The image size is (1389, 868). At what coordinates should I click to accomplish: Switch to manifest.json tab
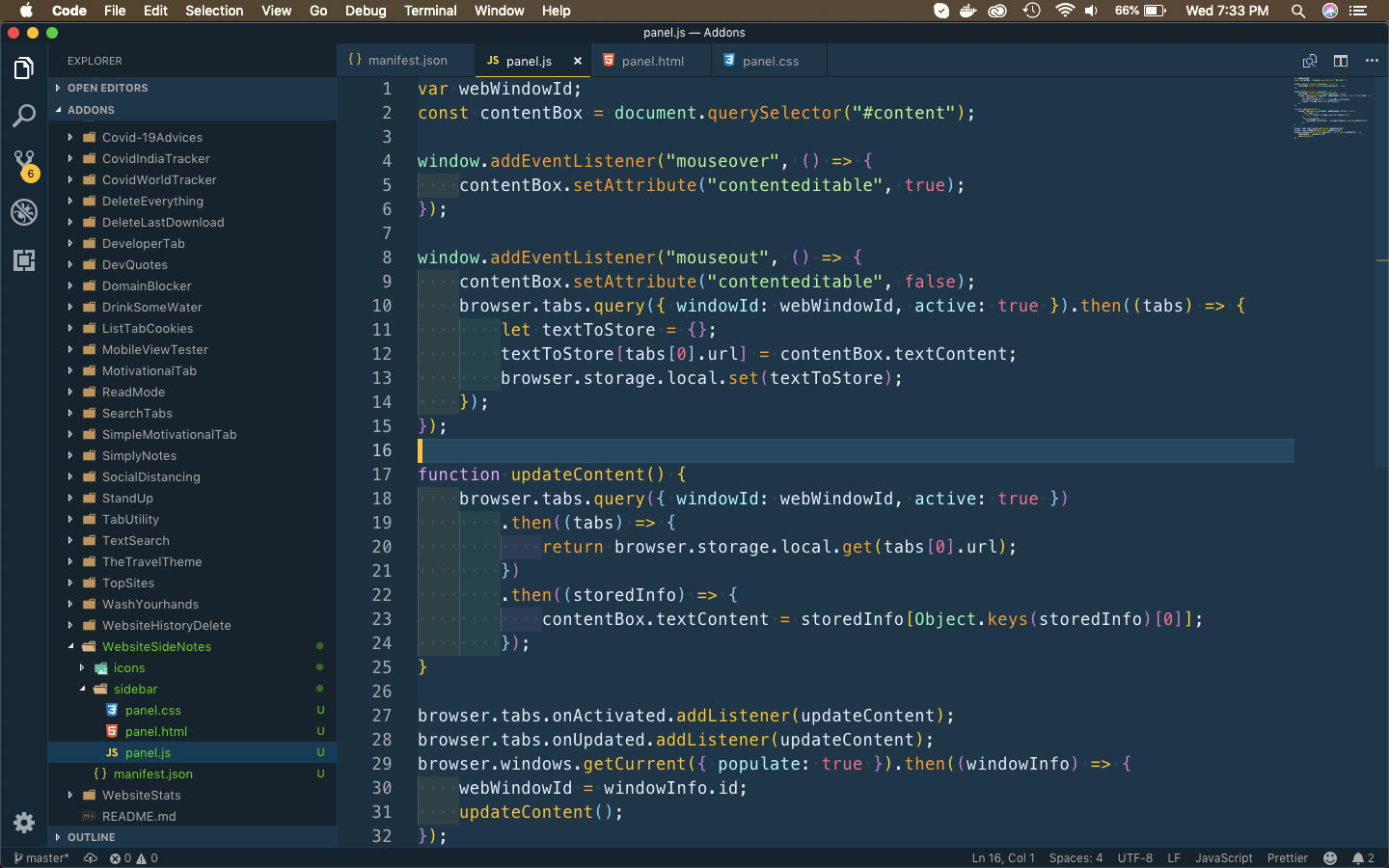point(406,61)
